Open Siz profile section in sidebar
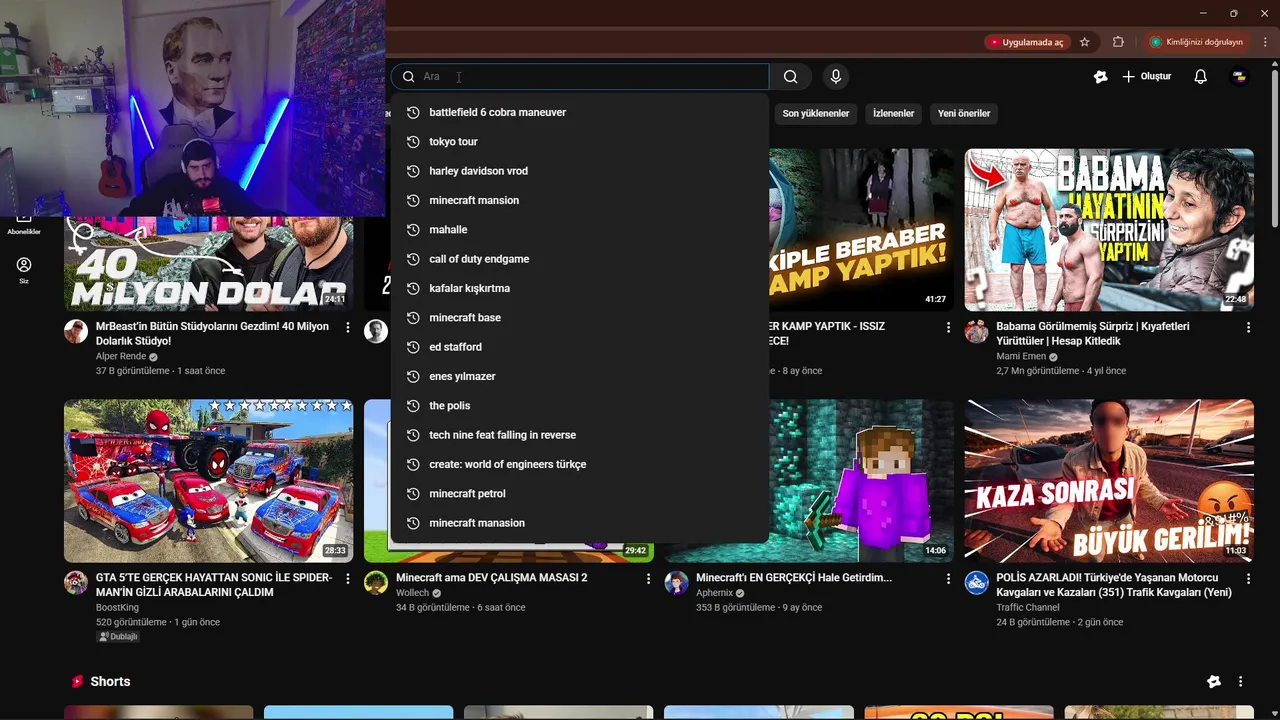The height and width of the screenshot is (720, 1280). tap(24, 271)
